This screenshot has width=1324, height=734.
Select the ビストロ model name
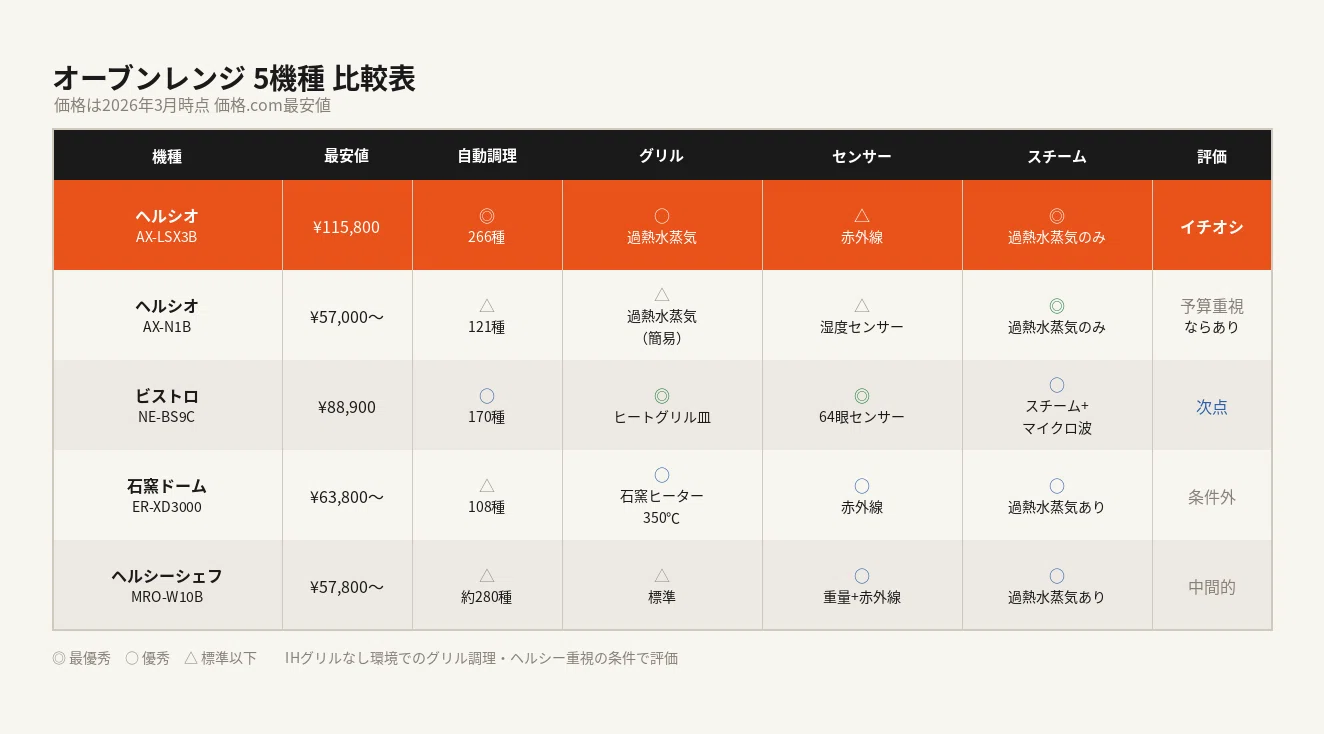[x=167, y=396]
